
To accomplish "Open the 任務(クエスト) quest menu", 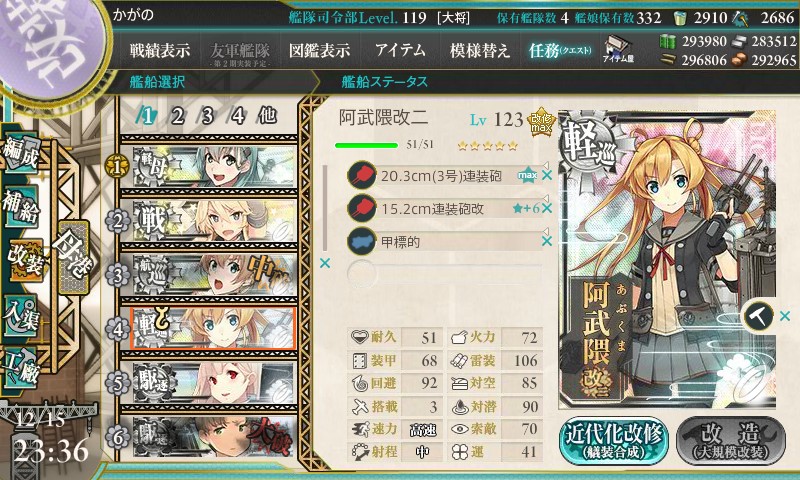I will pos(560,50).
